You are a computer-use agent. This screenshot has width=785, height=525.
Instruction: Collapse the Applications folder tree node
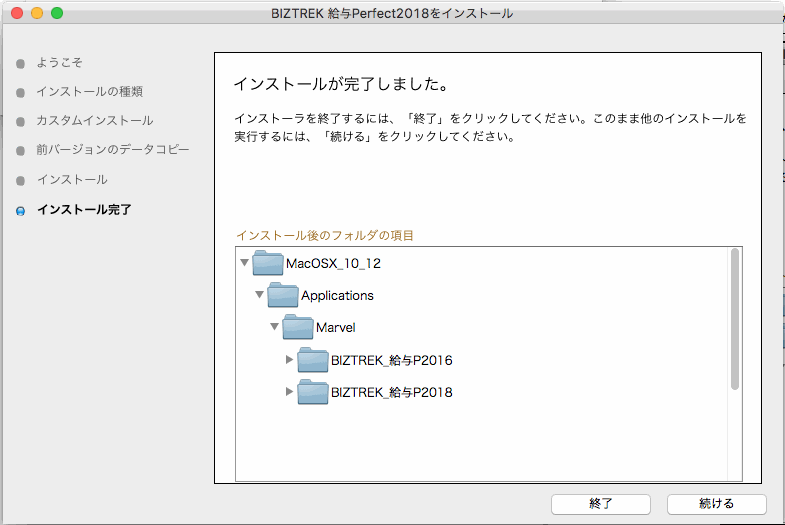(x=260, y=296)
